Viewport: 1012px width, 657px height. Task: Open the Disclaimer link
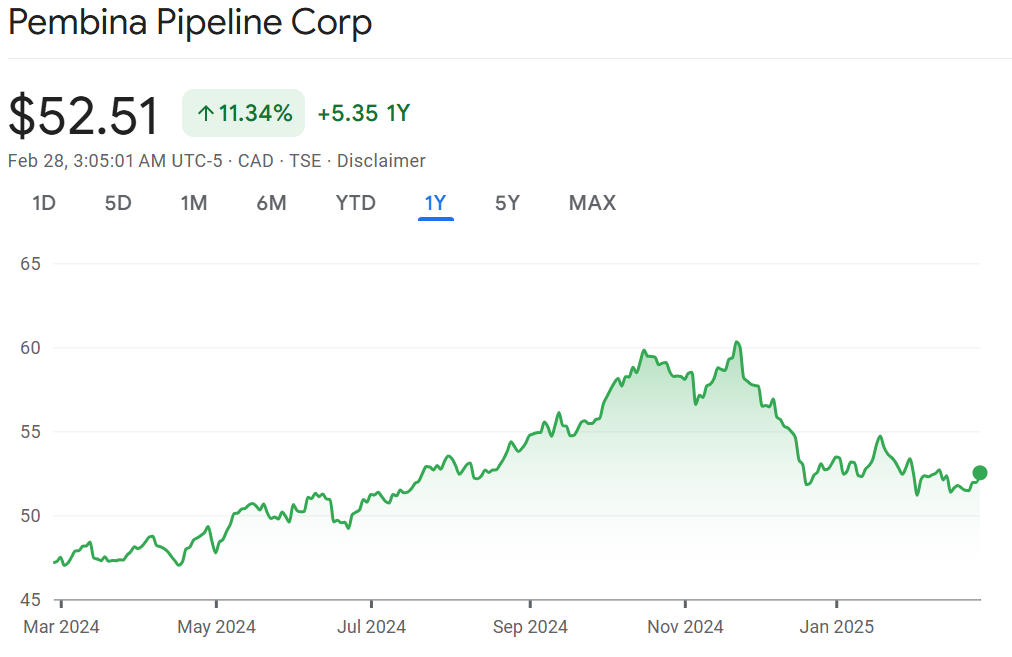381,161
